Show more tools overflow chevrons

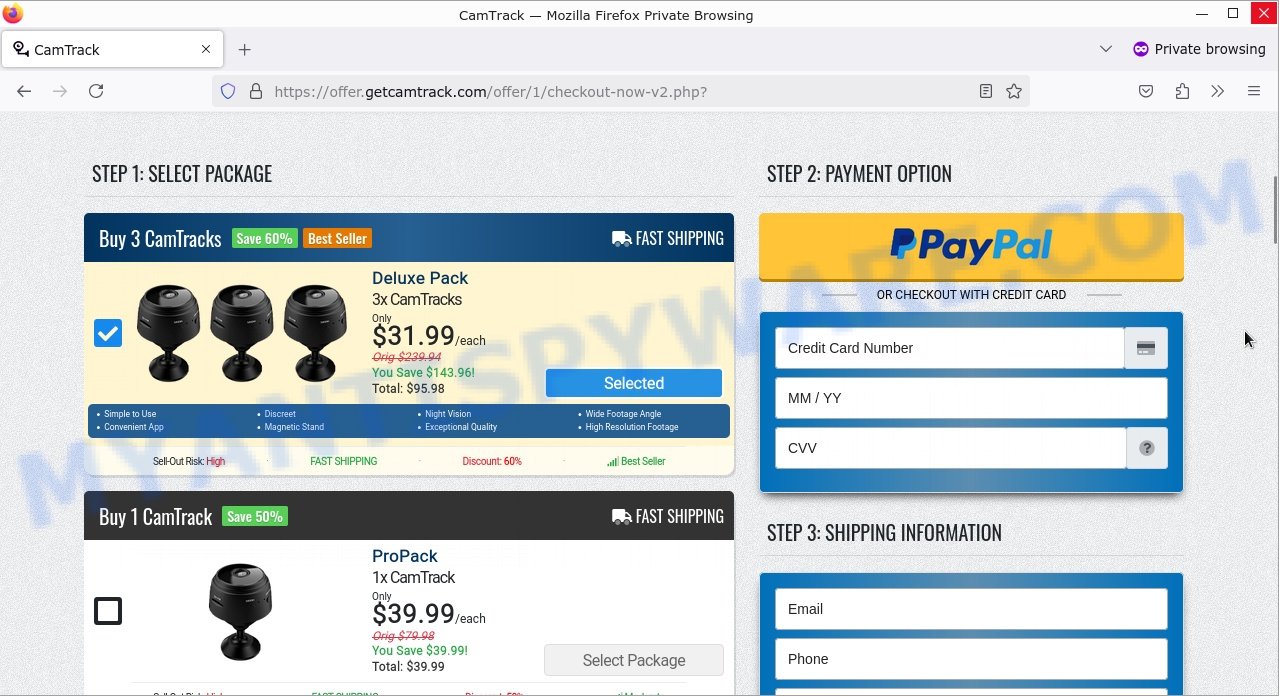1217,91
